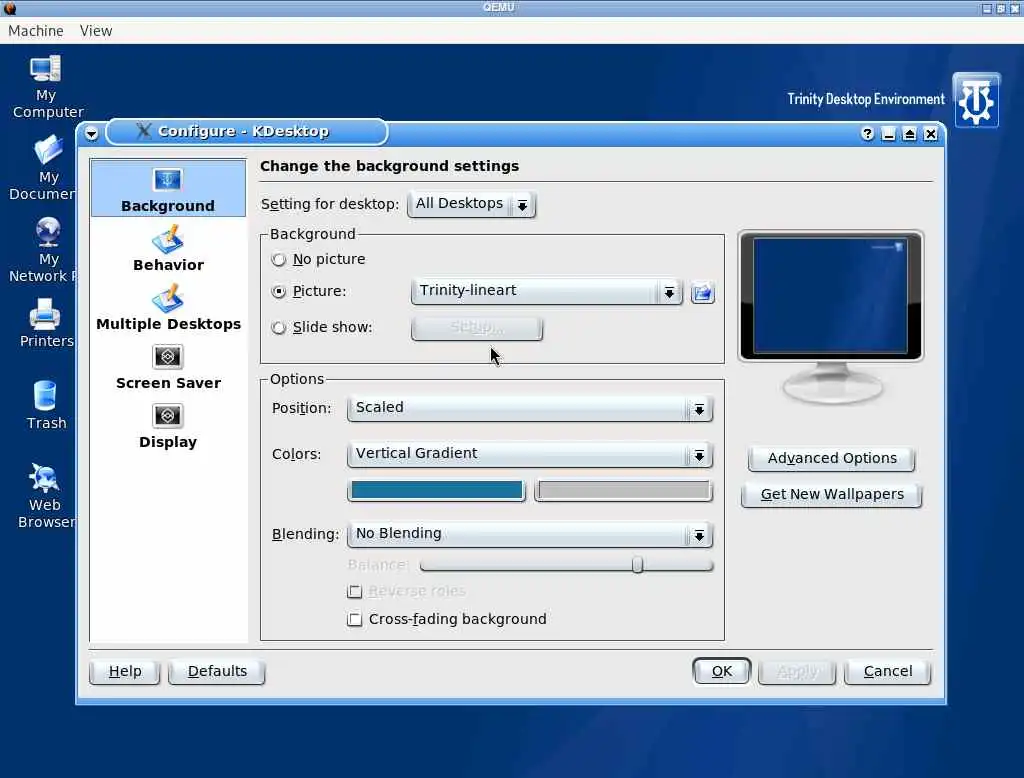Click the browse picture file icon button
Image resolution: width=1024 pixels, height=778 pixels.
pyautogui.click(x=703, y=292)
